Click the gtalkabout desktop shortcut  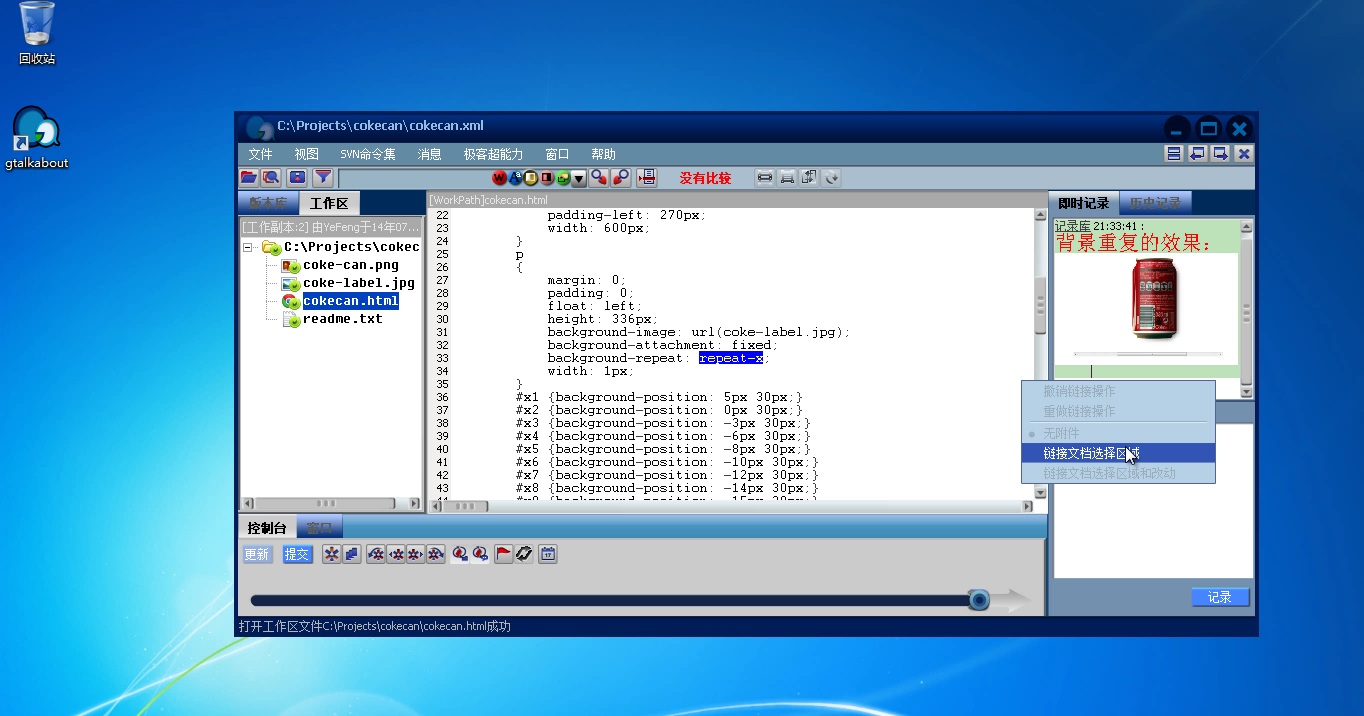click(x=37, y=137)
